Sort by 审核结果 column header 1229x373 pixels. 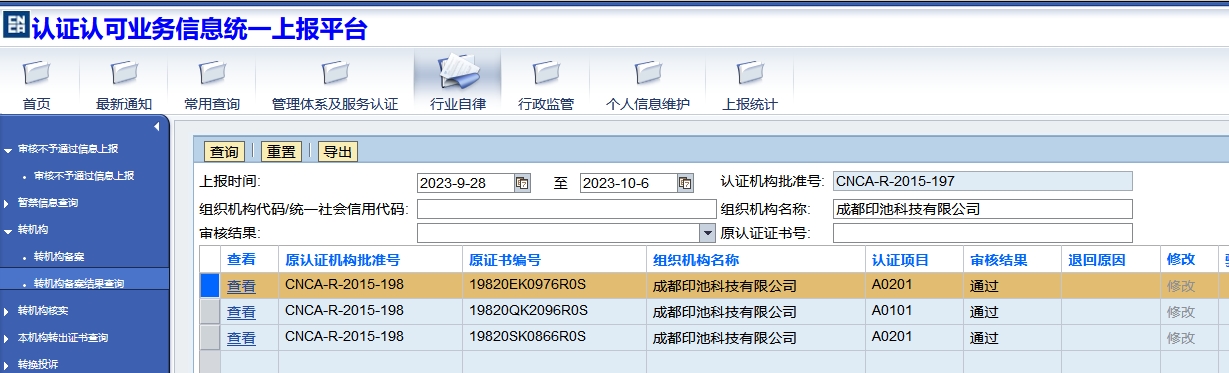coord(998,260)
